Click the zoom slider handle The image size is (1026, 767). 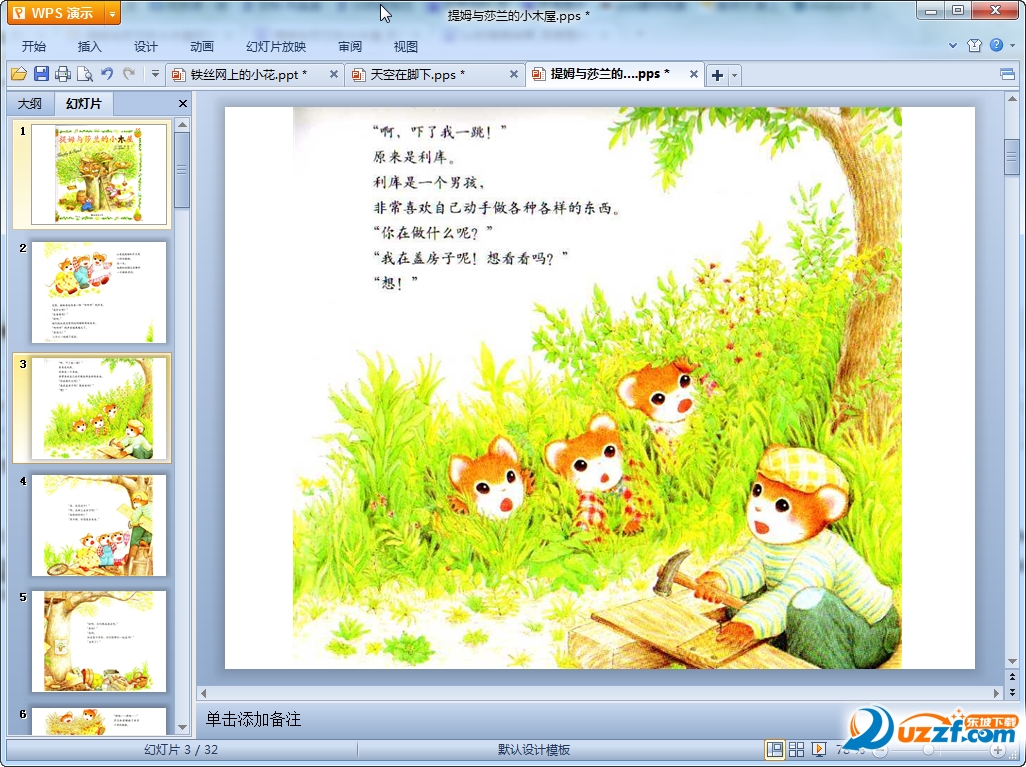click(929, 750)
